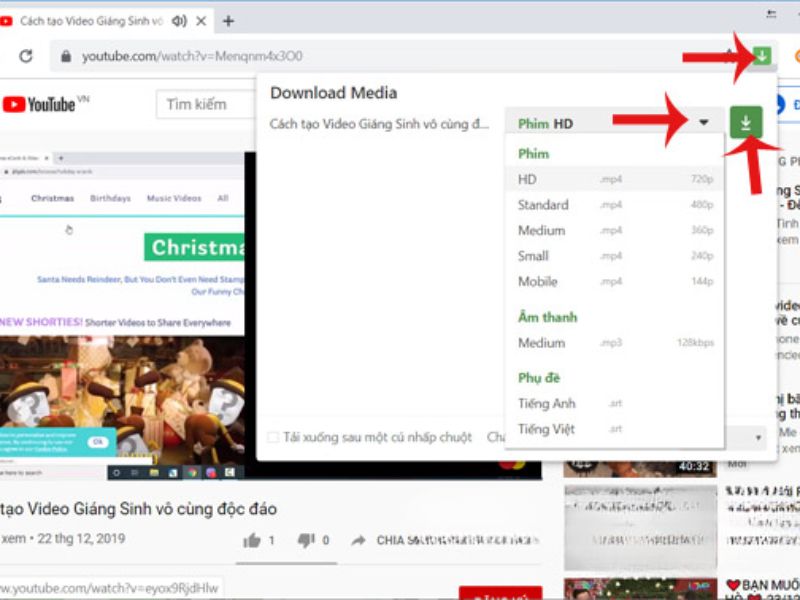Select Medium .mp4 360p option

pyautogui.click(x=614, y=230)
